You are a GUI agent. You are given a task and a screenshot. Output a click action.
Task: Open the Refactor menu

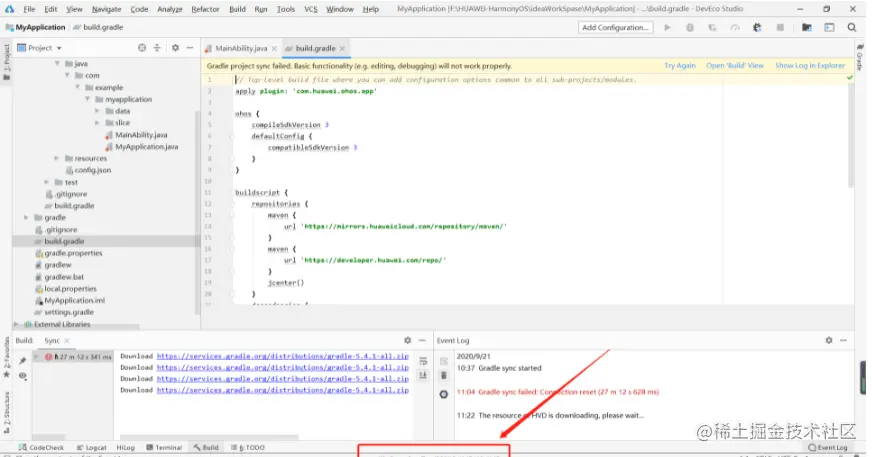[x=205, y=9]
